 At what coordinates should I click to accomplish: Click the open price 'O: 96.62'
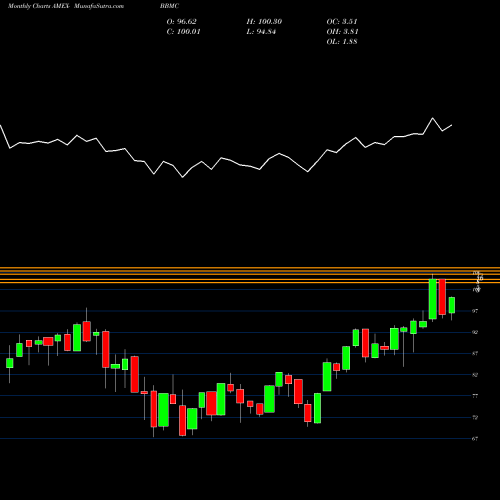tap(182, 22)
